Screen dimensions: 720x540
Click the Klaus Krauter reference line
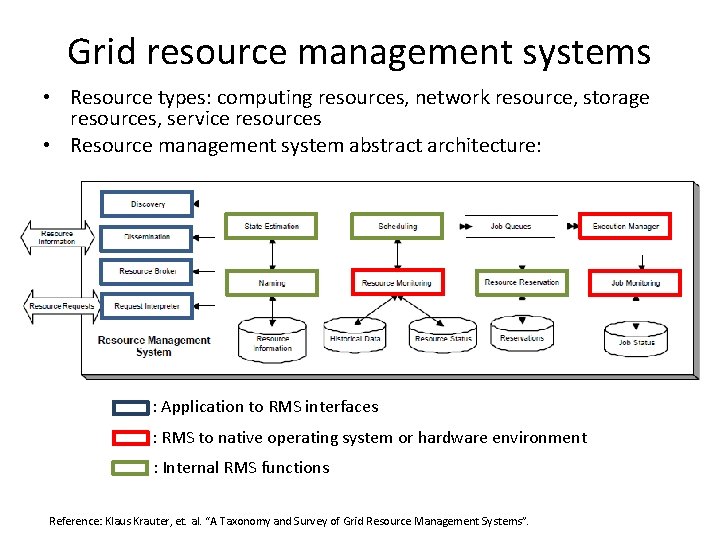(x=289, y=521)
